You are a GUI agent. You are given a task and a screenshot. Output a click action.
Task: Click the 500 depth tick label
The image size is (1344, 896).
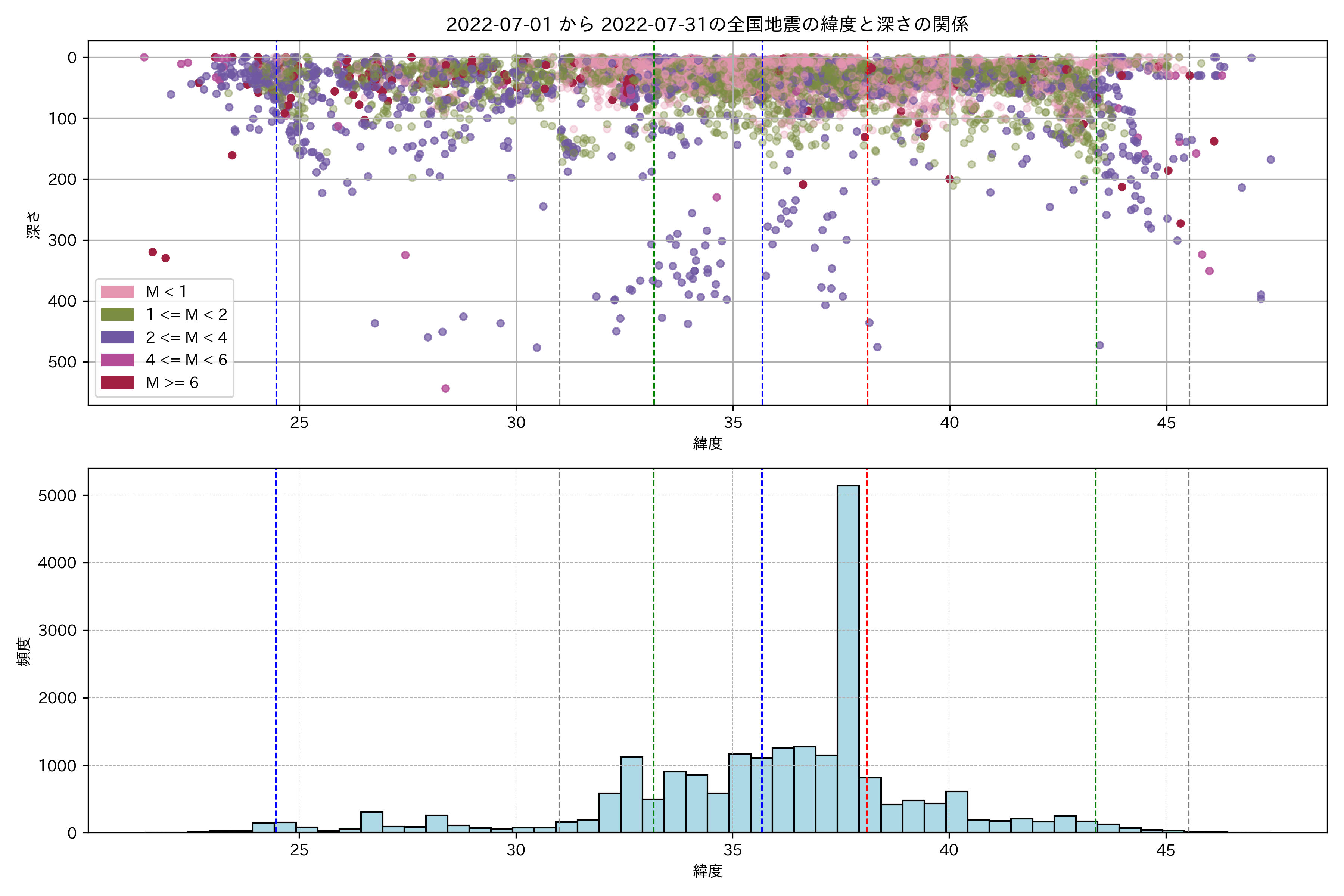(62, 362)
